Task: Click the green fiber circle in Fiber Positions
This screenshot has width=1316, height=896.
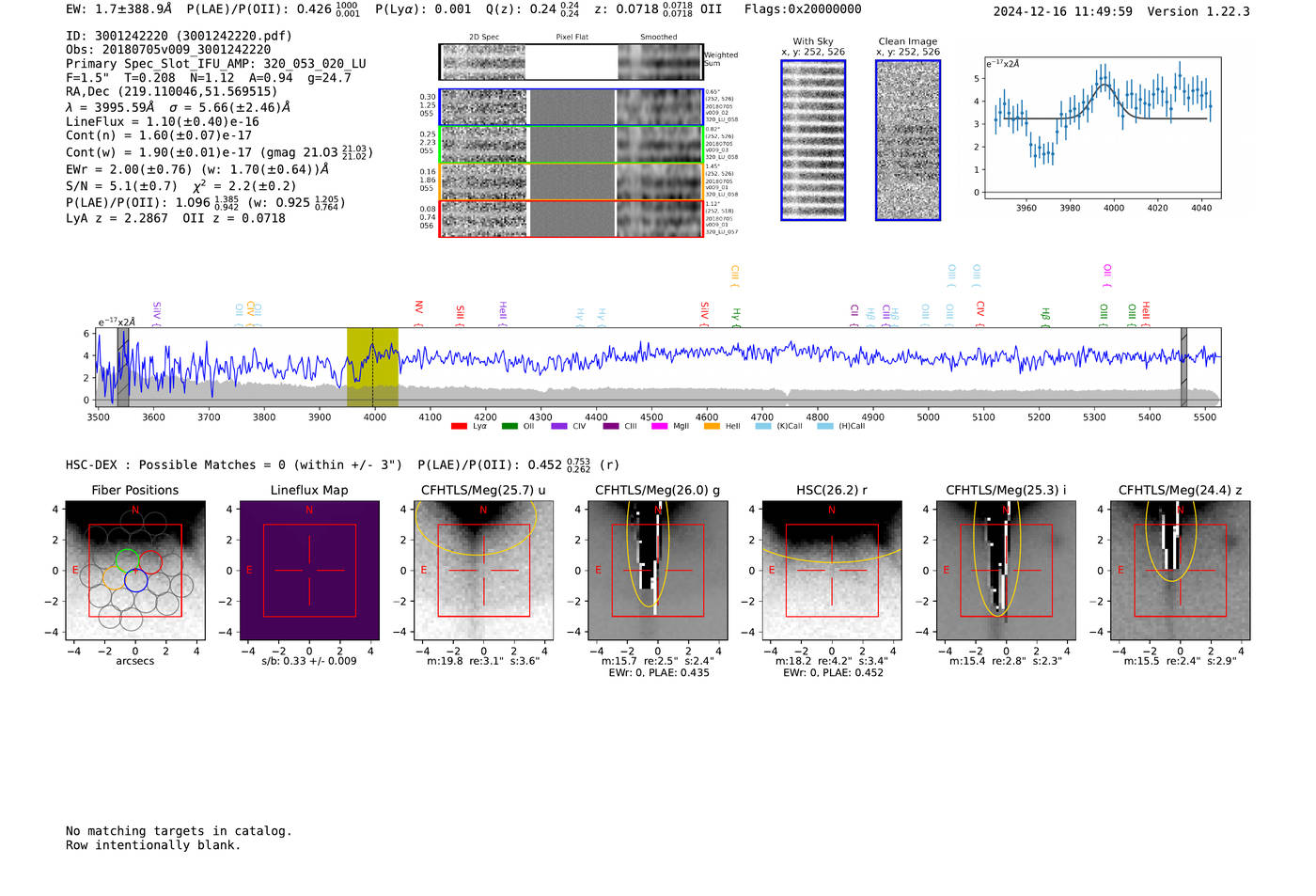Action: (x=128, y=560)
